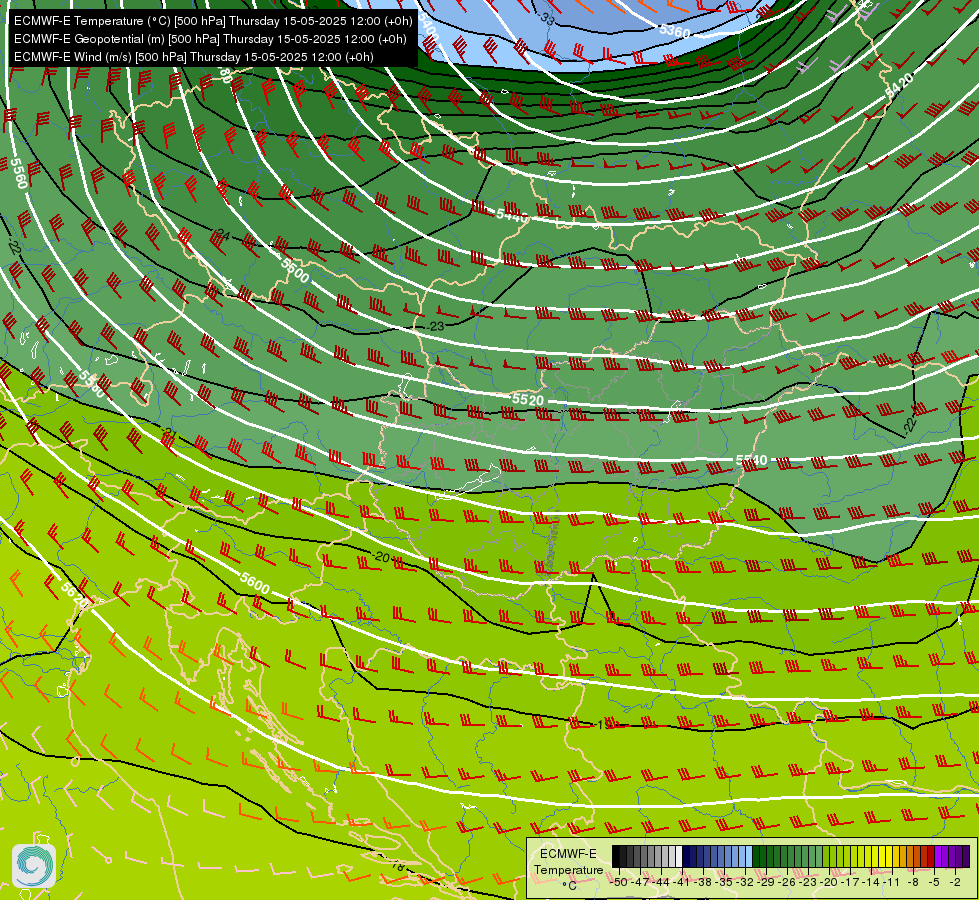Click the -21 isotherm label on the map
This screenshot has width=979, height=900.
point(168,433)
